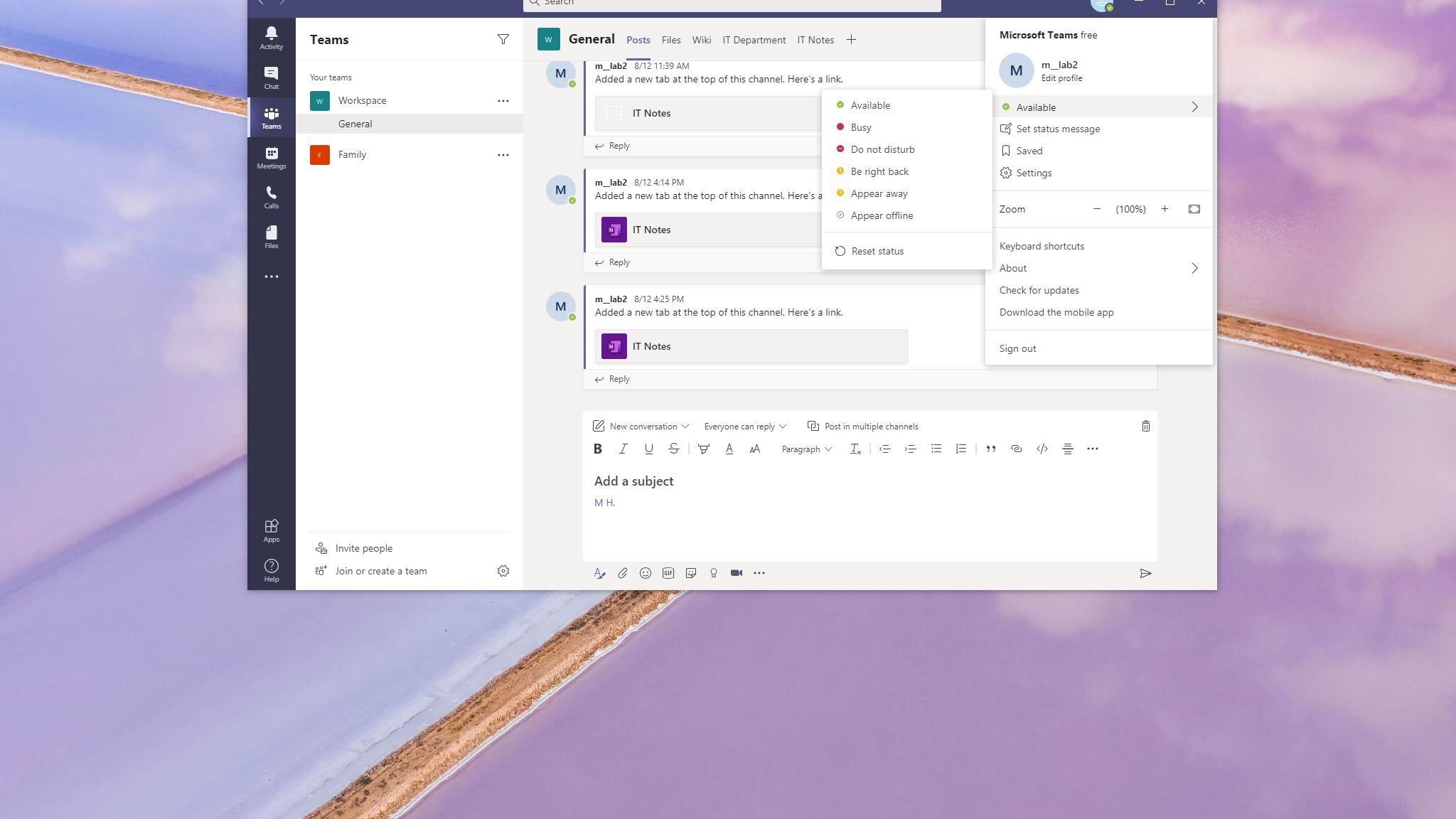Click the attach file paperclip icon
1456x819 pixels.
pyautogui.click(x=622, y=573)
